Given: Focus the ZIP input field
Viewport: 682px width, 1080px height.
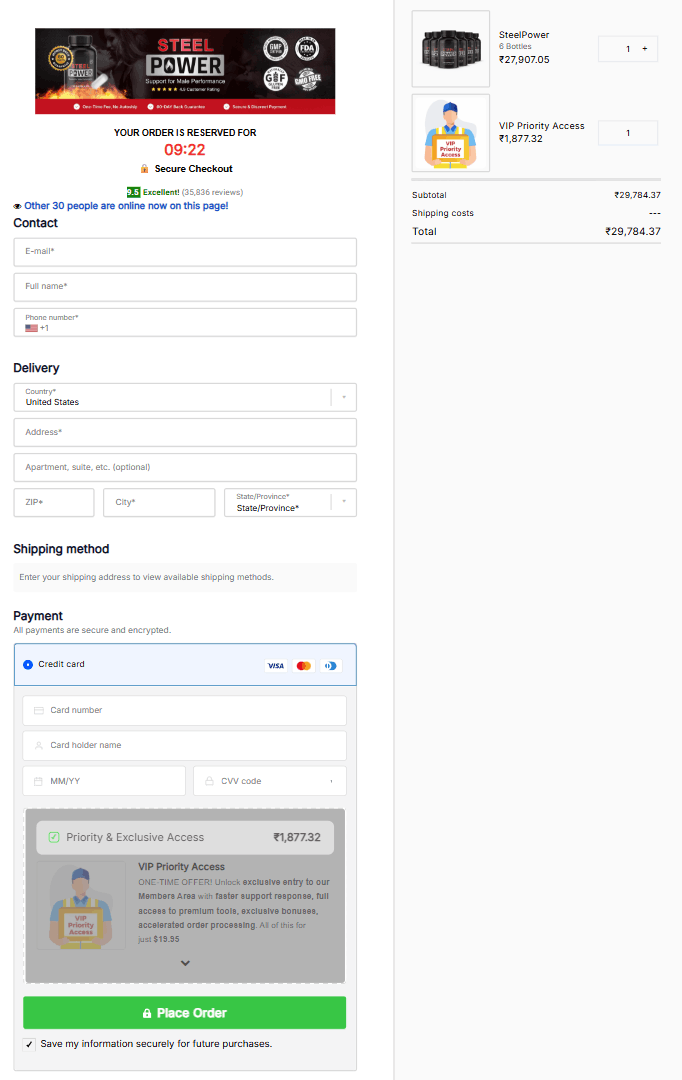Looking at the screenshot, I should [x=54, y=503].
